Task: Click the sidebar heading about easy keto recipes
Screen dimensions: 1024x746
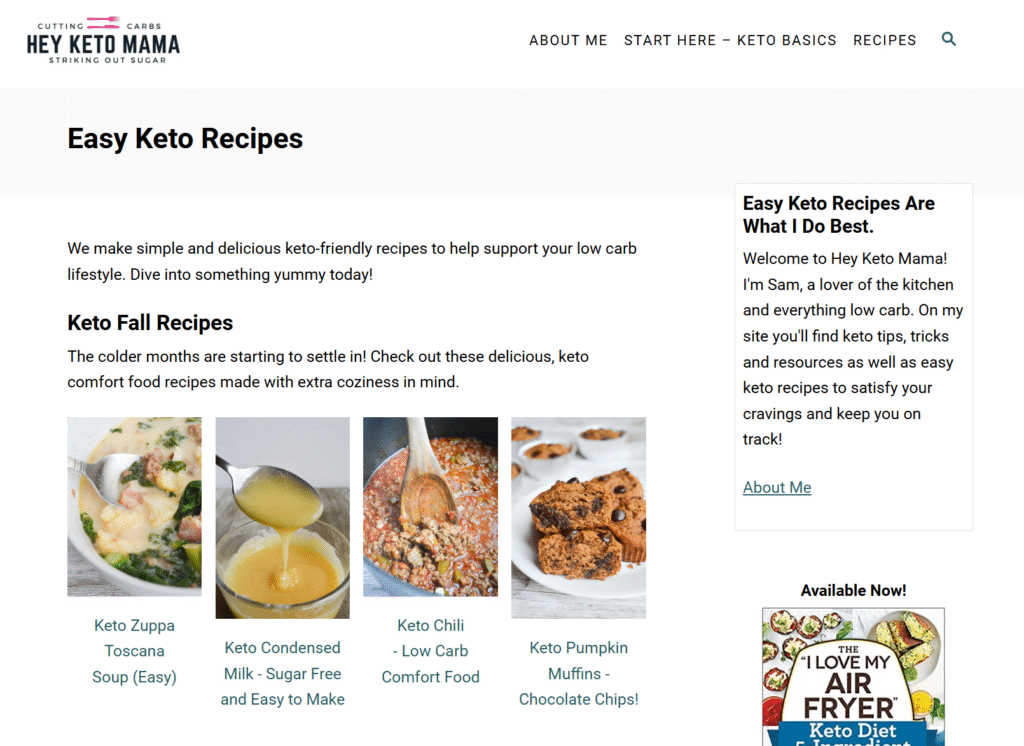Action: (x=839, y=215)
